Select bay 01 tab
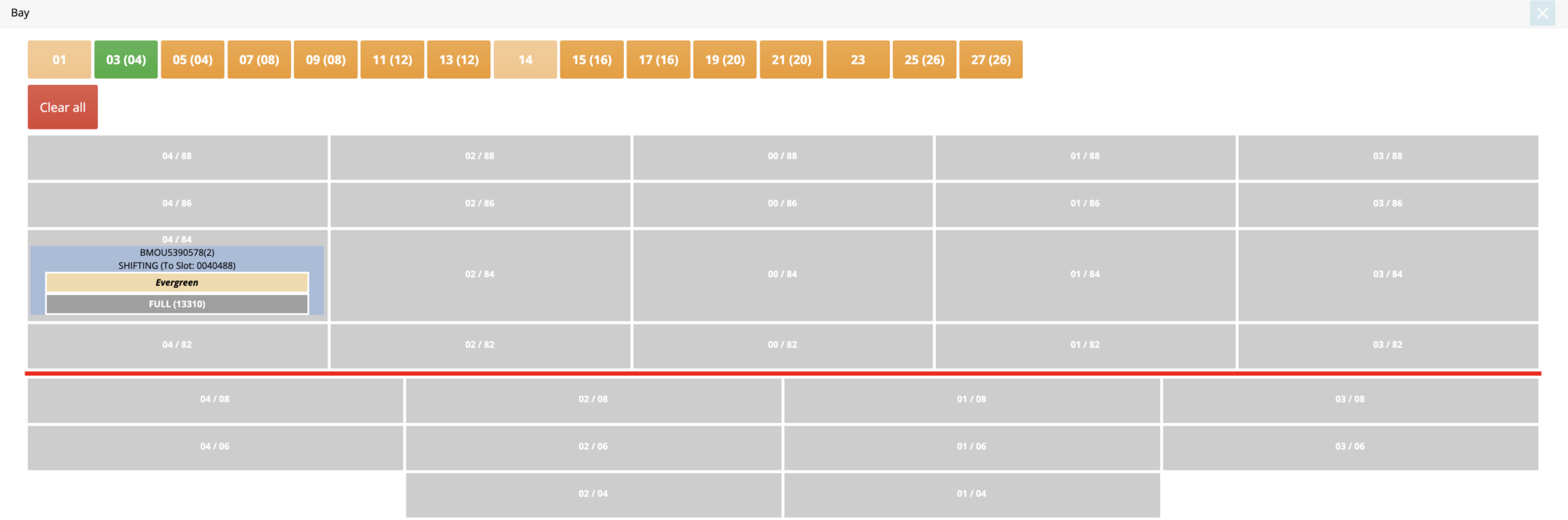The width and height of the screenshot is (1568, 520). tap(59, 60)
